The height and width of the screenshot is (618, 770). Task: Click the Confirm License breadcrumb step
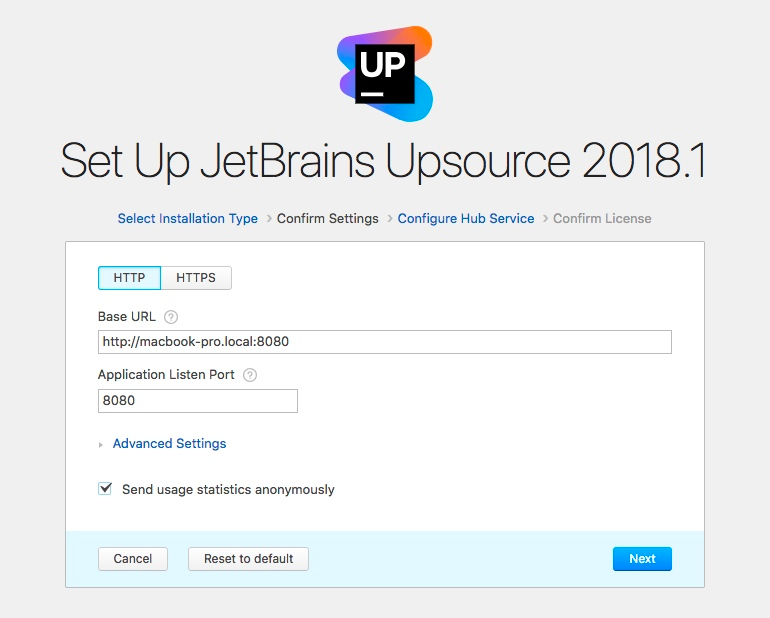(x=602, y=218)
